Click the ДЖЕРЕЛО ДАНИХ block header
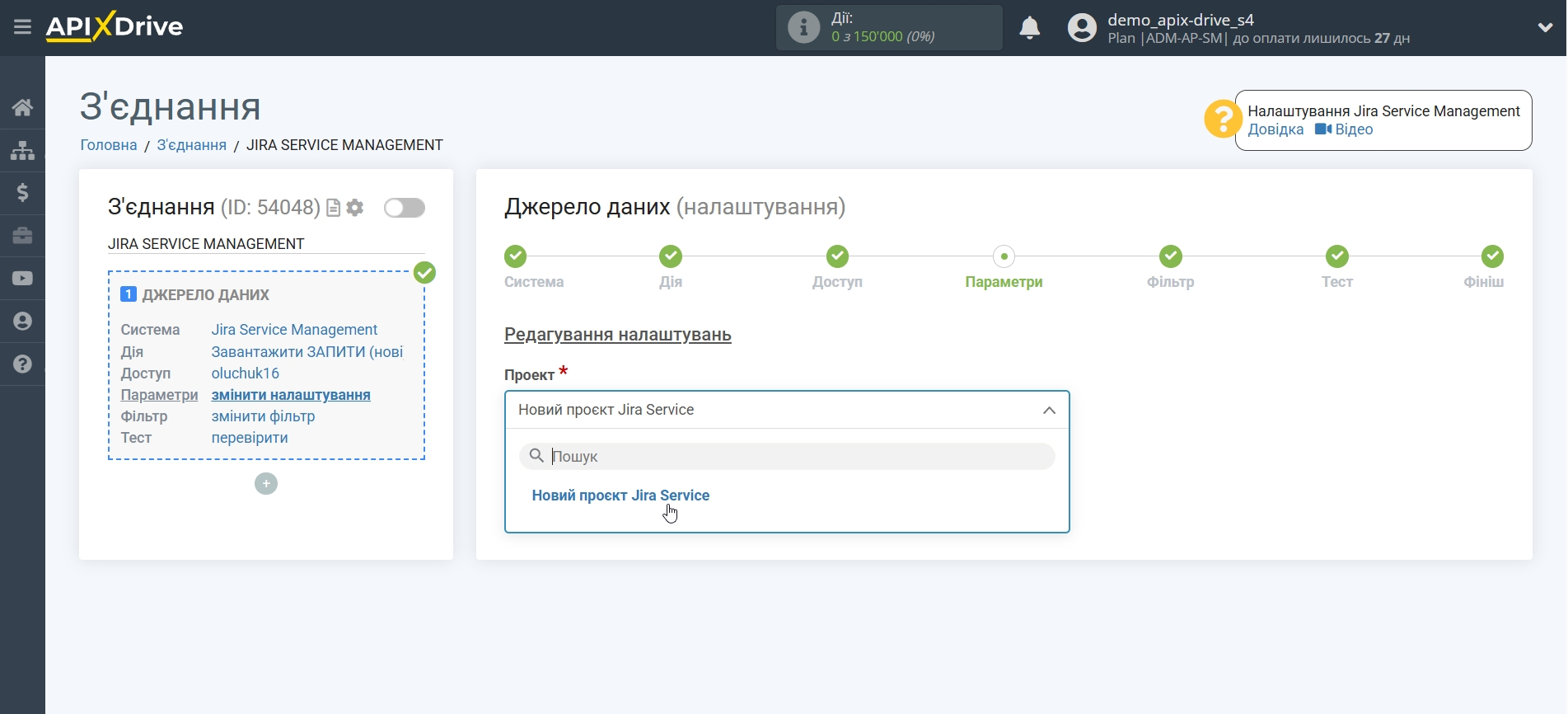Image resolution: width=1568 pixels, height=714 pixels. pyautogui.click(x=195, y=295)
